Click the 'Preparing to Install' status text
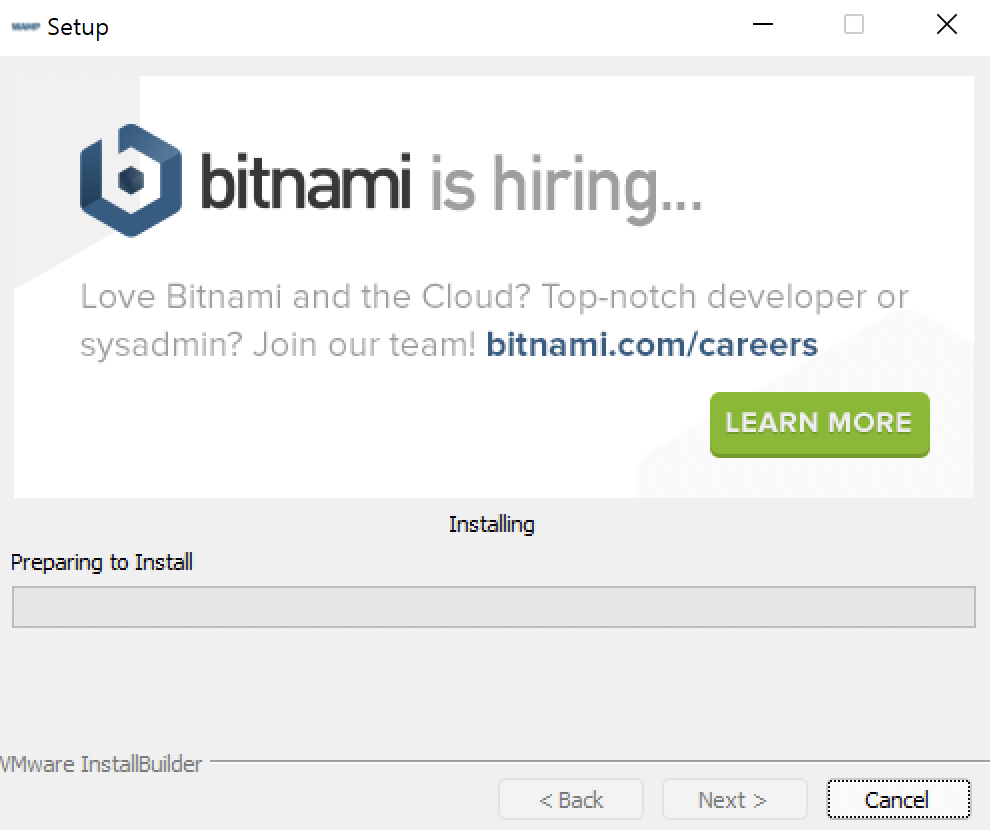 (x=102, y=562)
